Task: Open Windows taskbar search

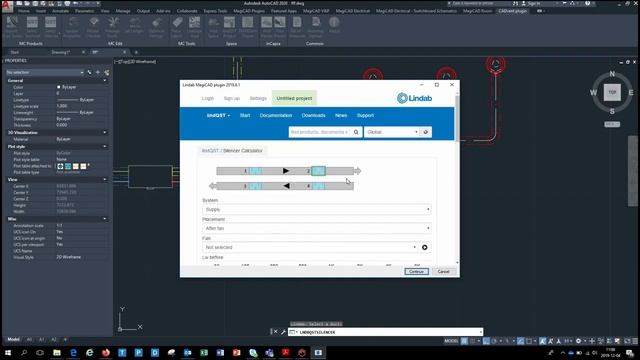Action: [24, 353]
